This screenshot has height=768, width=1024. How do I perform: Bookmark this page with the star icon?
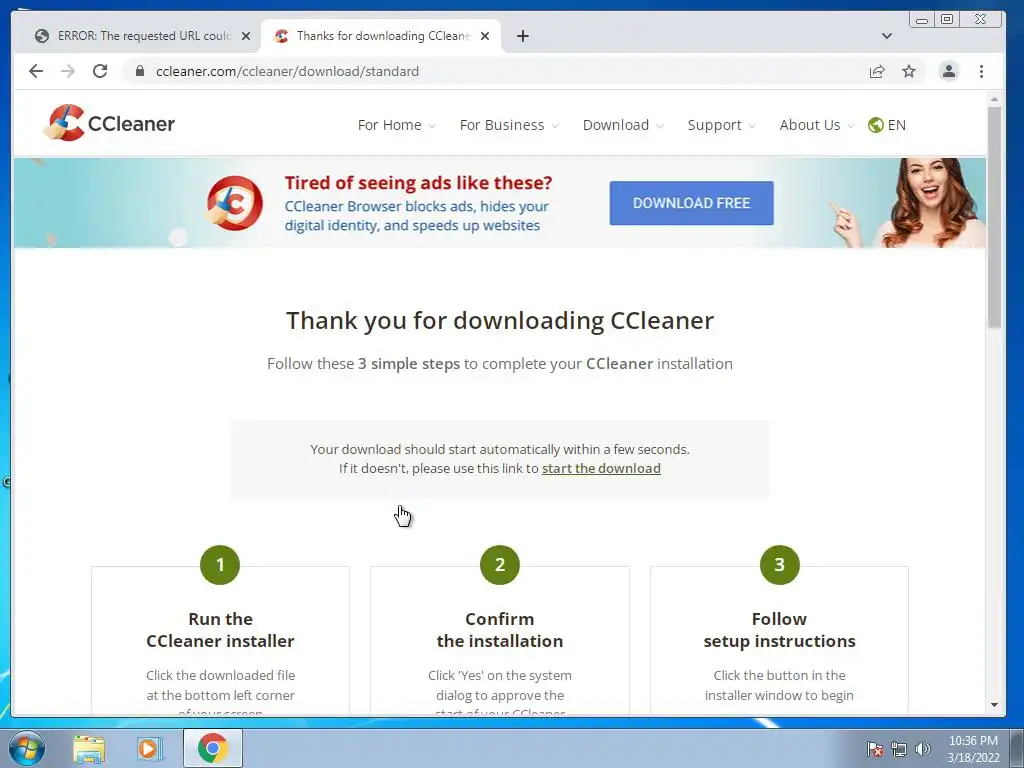click(908, 71)
